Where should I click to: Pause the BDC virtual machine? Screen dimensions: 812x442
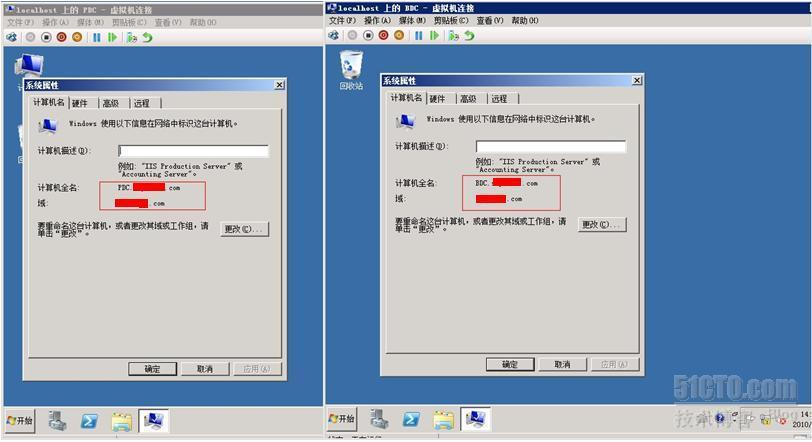418,35
